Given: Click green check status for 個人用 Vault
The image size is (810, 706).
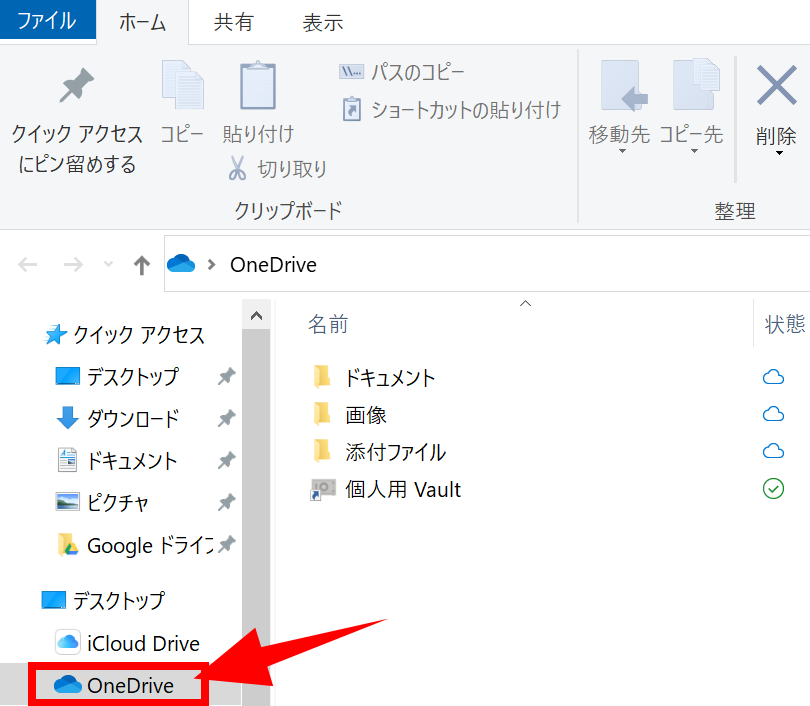Looking at the screenshot, I should tap(773, 489).
